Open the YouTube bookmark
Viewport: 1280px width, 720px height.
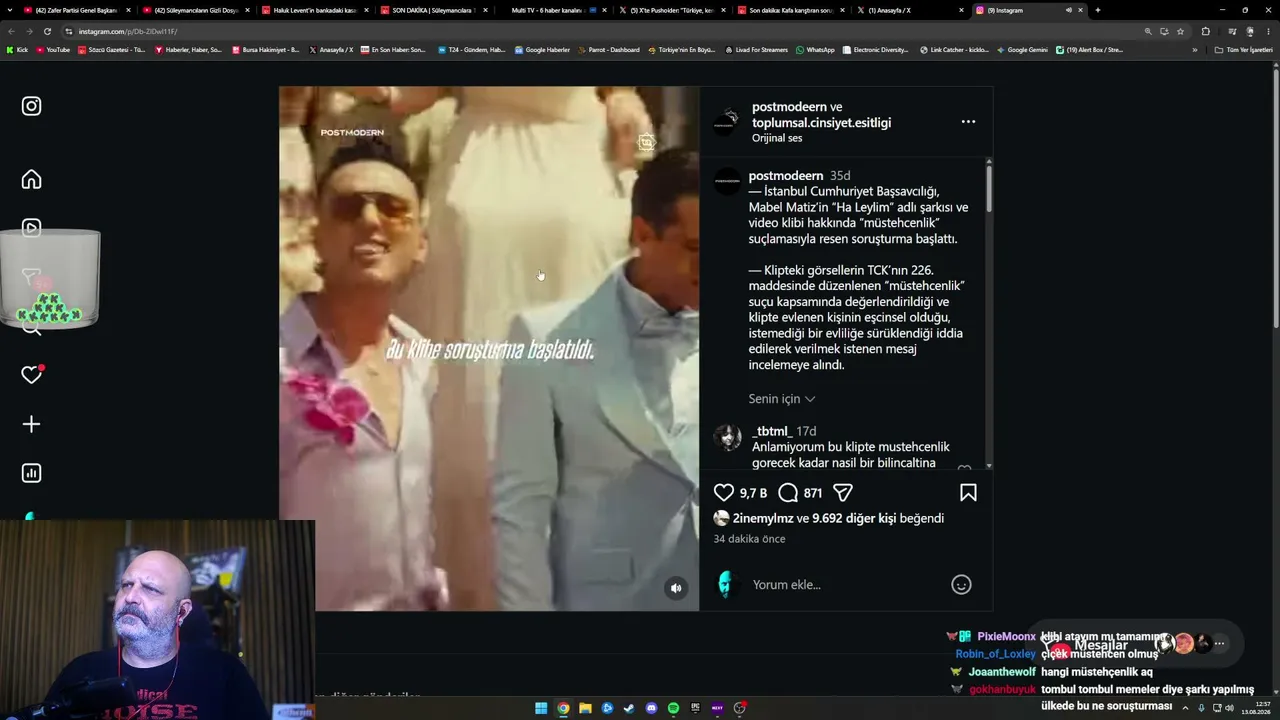click(53, 50)
